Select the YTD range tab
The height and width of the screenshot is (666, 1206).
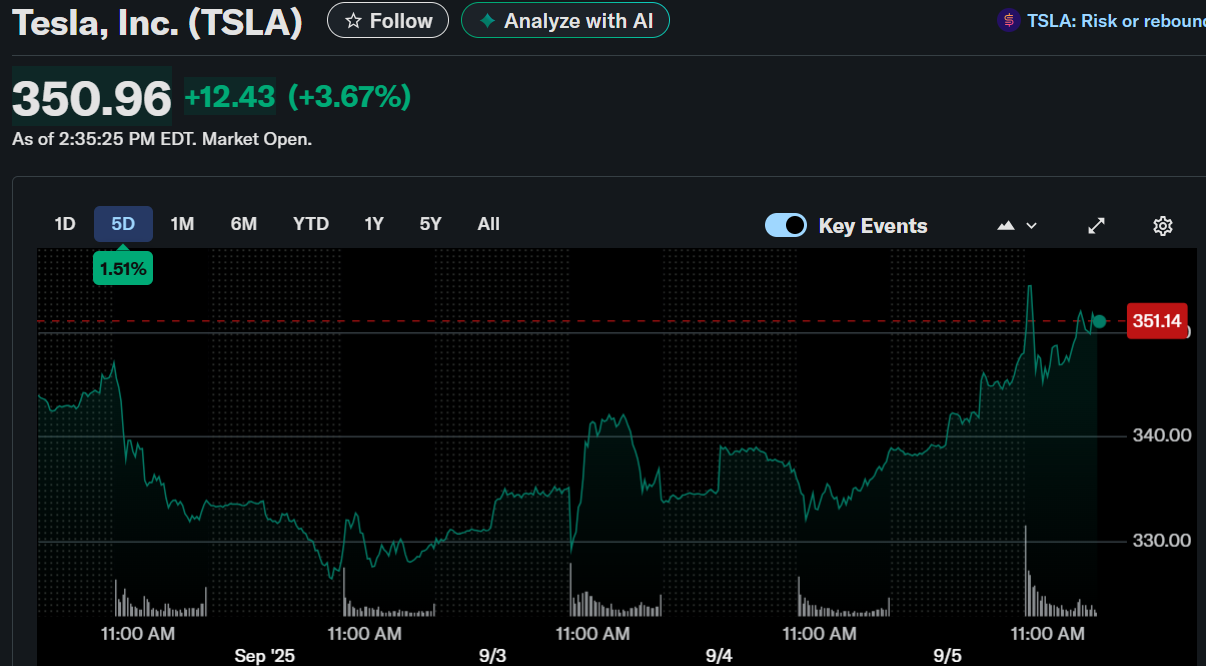[x=311, y=224]
